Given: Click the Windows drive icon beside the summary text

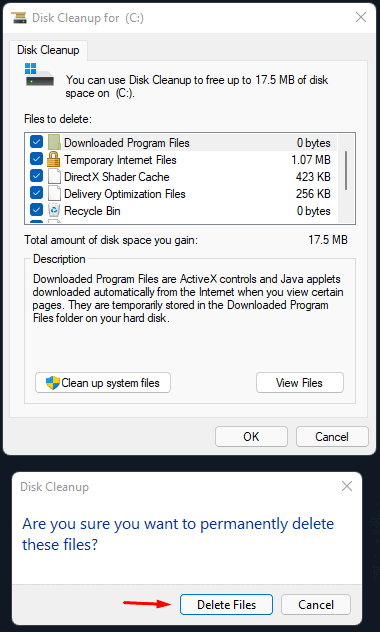Looking at the screenshot, I should point(39,74).
